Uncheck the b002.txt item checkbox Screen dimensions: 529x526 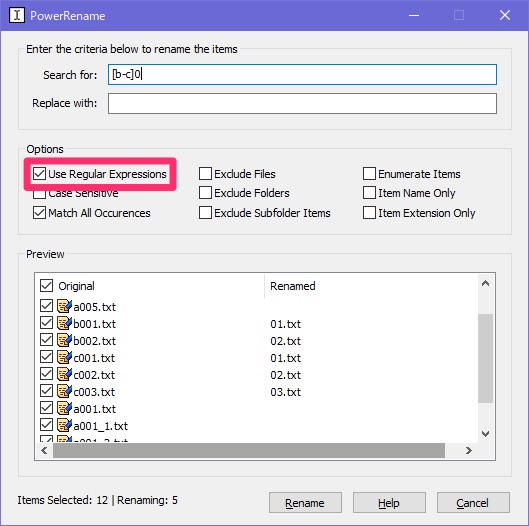[46, 340]
